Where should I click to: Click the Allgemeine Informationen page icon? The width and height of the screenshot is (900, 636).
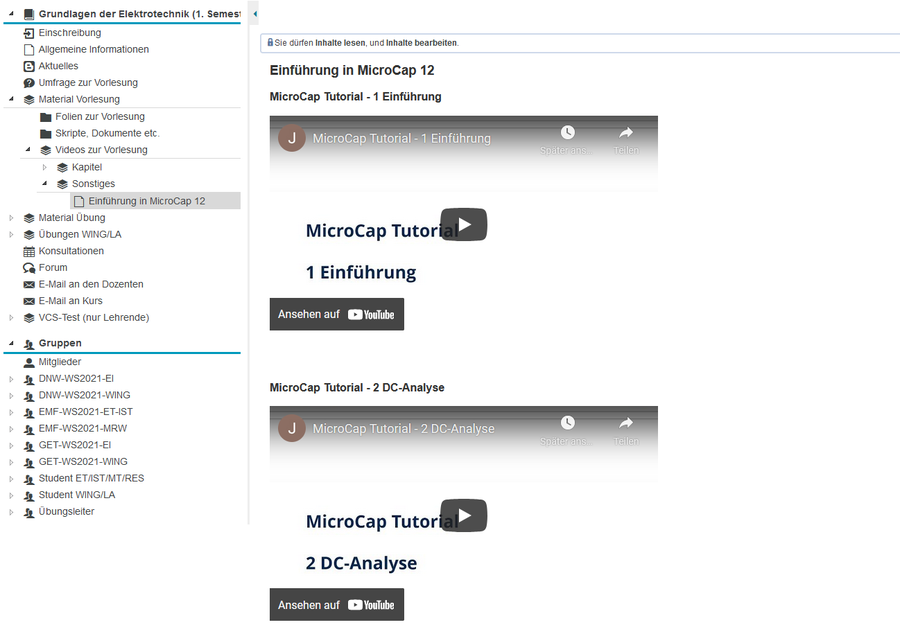coord(29,50)
